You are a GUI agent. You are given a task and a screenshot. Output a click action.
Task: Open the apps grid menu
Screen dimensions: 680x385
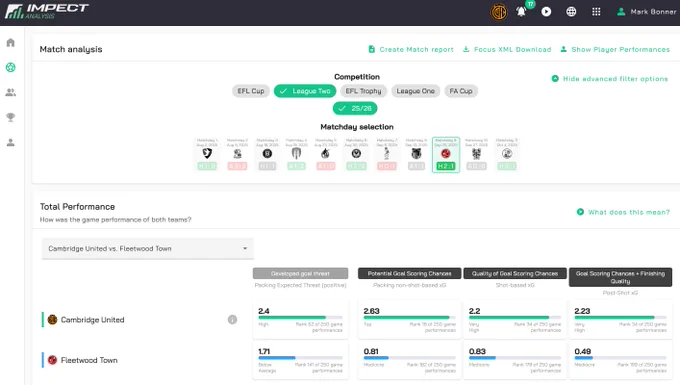click(x=596, y=12)
